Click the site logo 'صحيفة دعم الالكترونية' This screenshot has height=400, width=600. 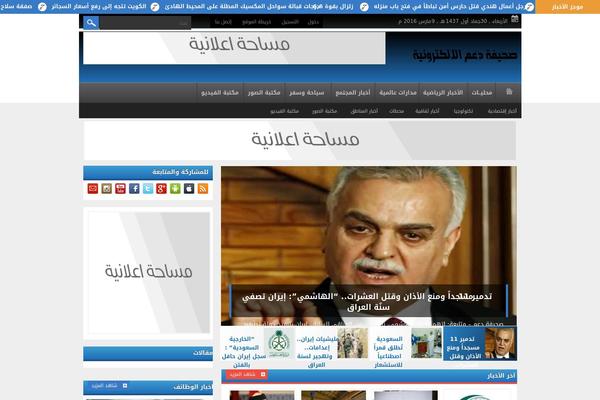[465, 55]
